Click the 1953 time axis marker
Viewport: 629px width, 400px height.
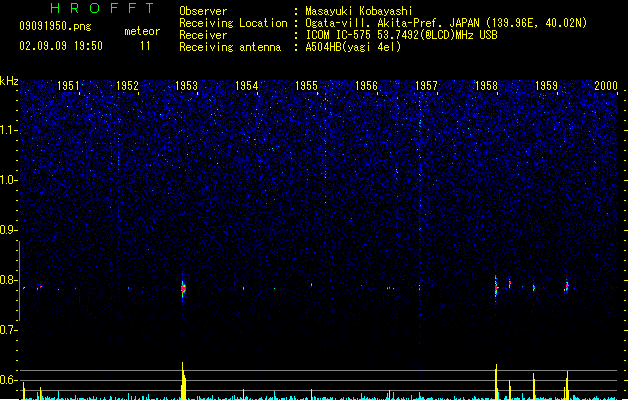pyautogui.click(x=187, y=86)
